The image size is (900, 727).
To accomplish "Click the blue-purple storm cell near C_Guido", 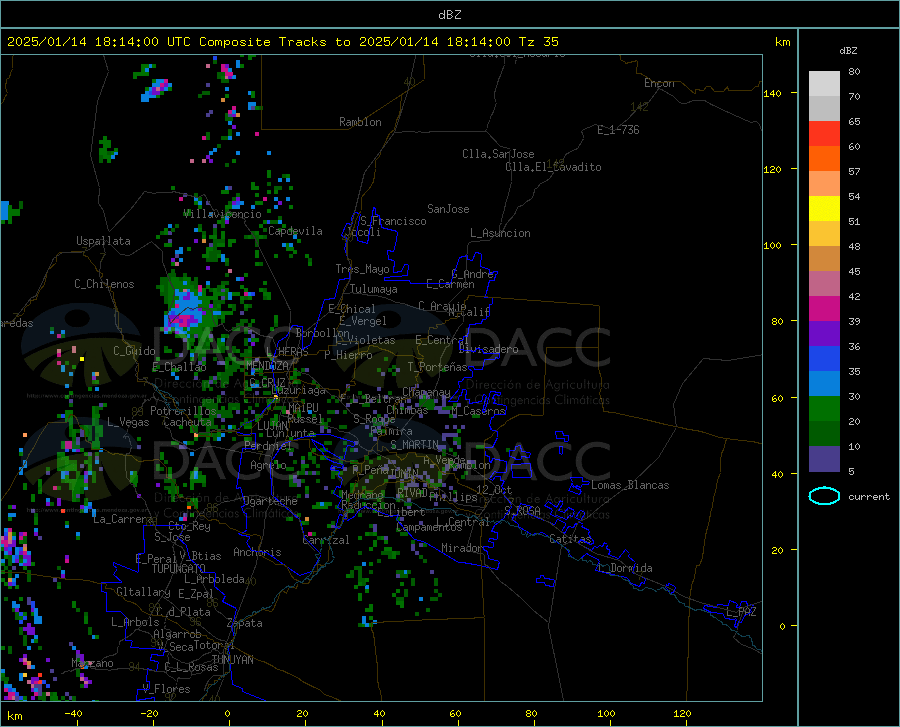I will click(186, 310).
